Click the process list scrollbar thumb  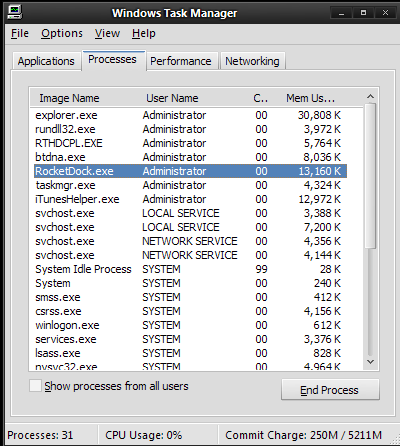point(370,176)
